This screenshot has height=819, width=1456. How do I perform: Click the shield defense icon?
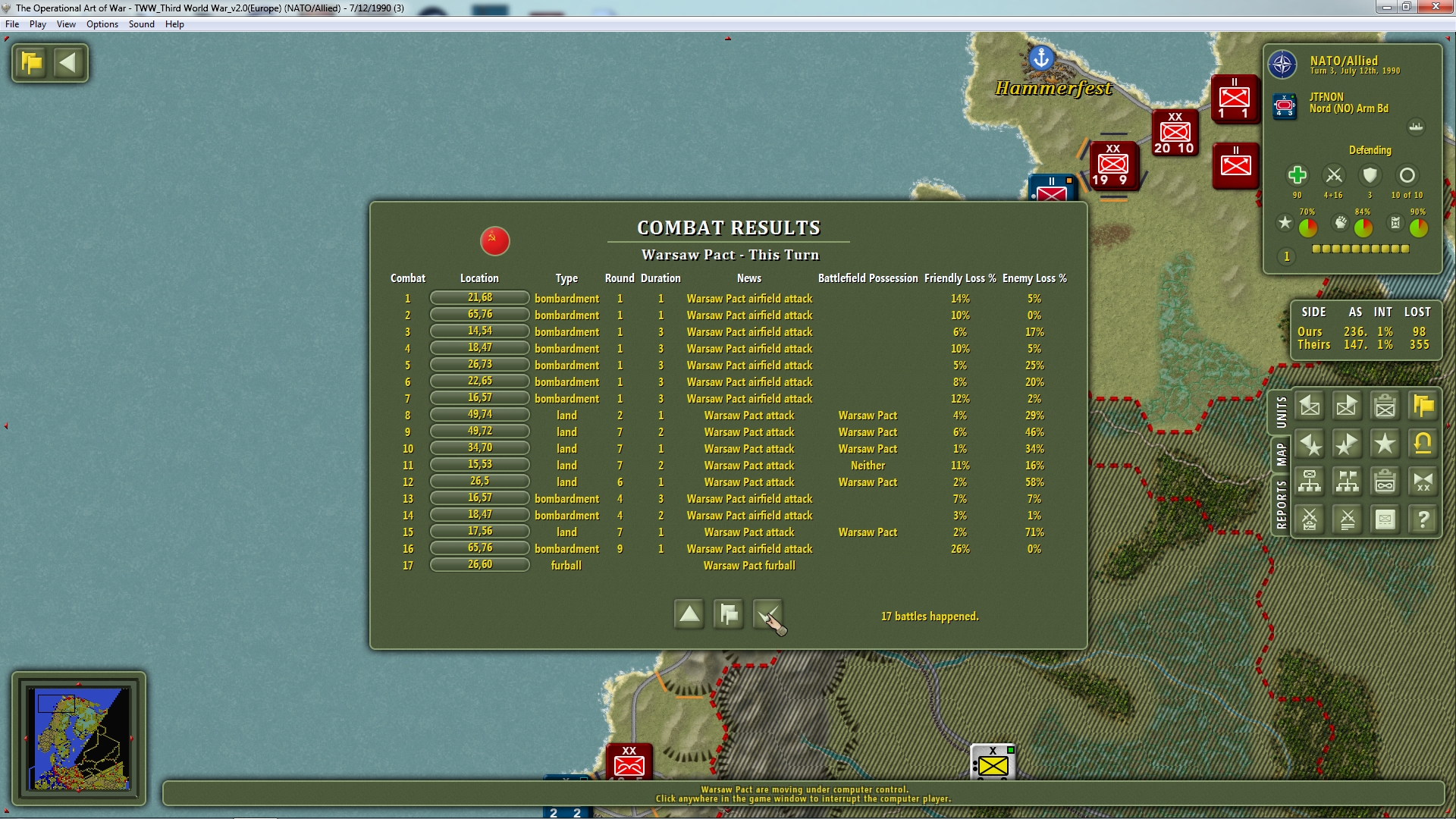[x=1370, y=175]
